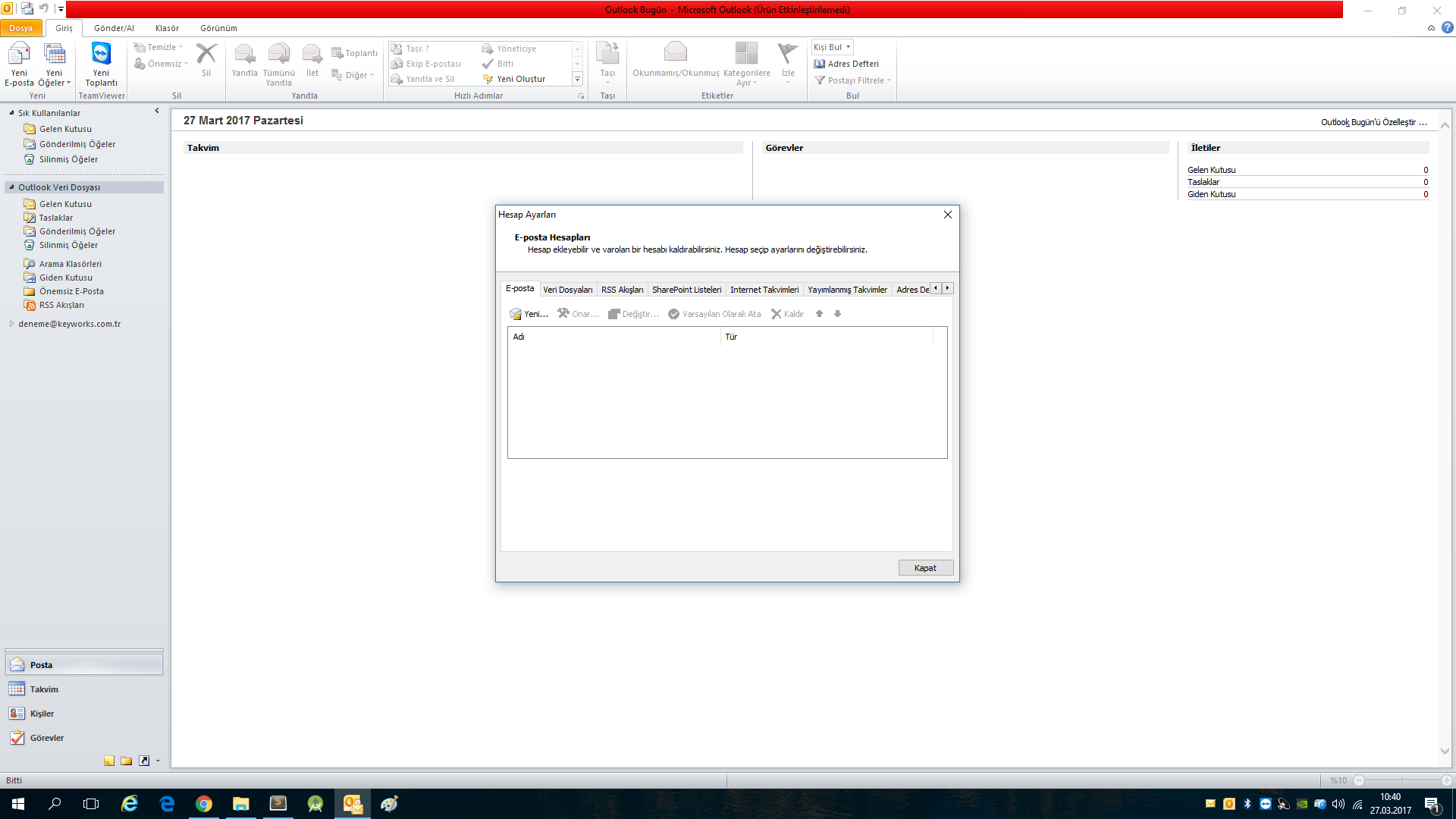Screen dimensions: 1456x819
Task: Click the Outlook help question mark icon
Action: (x=1447, y=27)
